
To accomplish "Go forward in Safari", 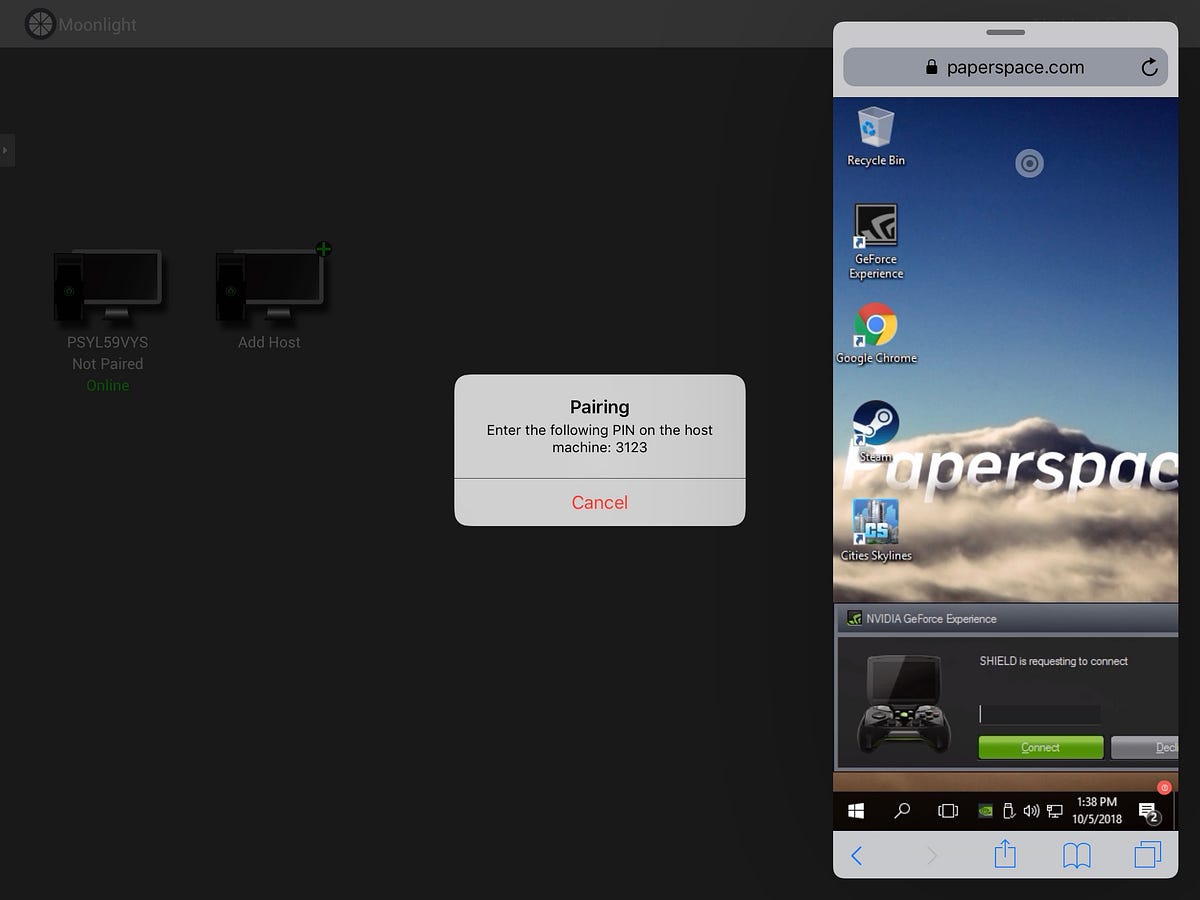I will pyautogui.click(x=932, y=855).
